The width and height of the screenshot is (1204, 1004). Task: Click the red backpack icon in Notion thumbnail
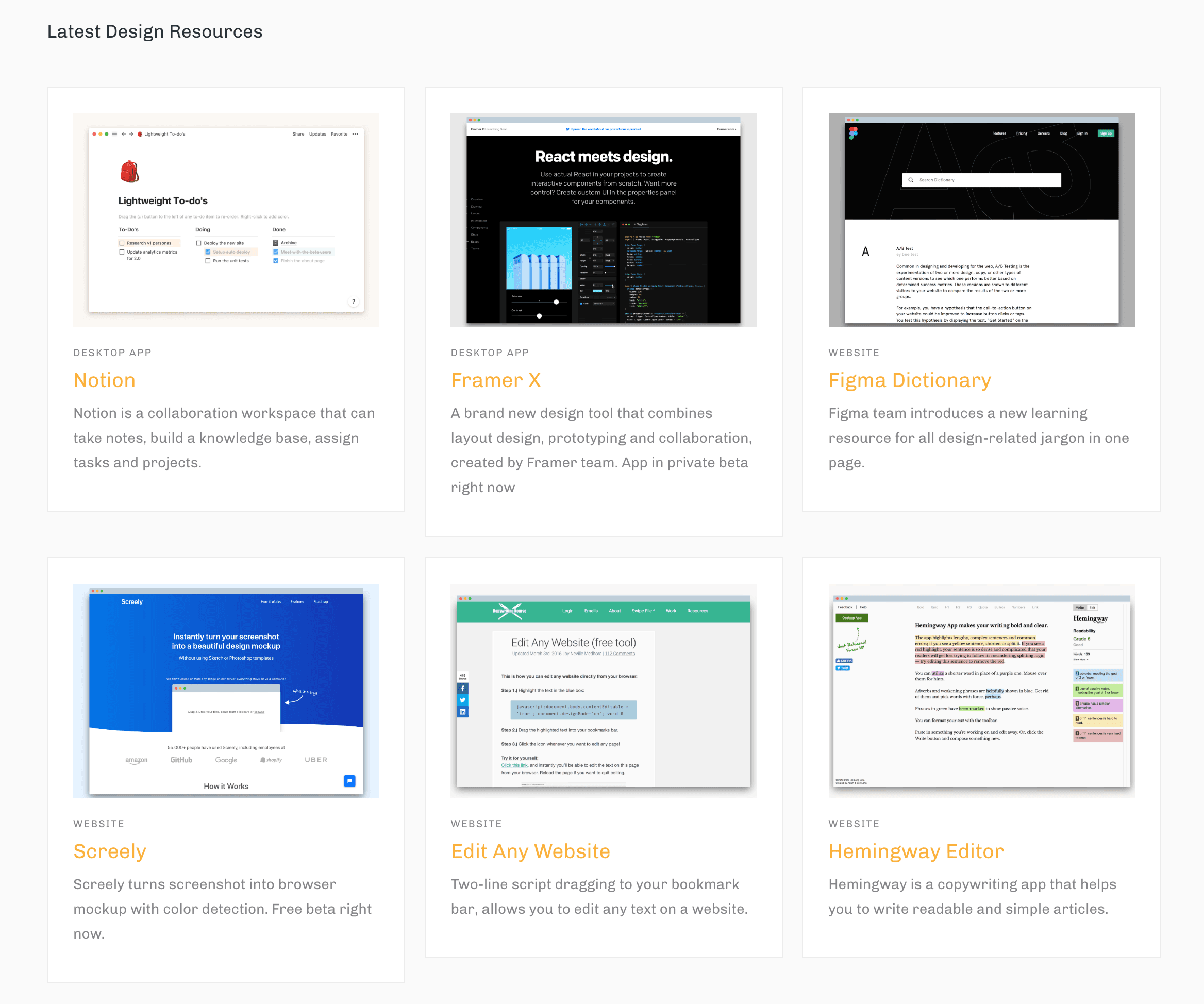(129, 172)
